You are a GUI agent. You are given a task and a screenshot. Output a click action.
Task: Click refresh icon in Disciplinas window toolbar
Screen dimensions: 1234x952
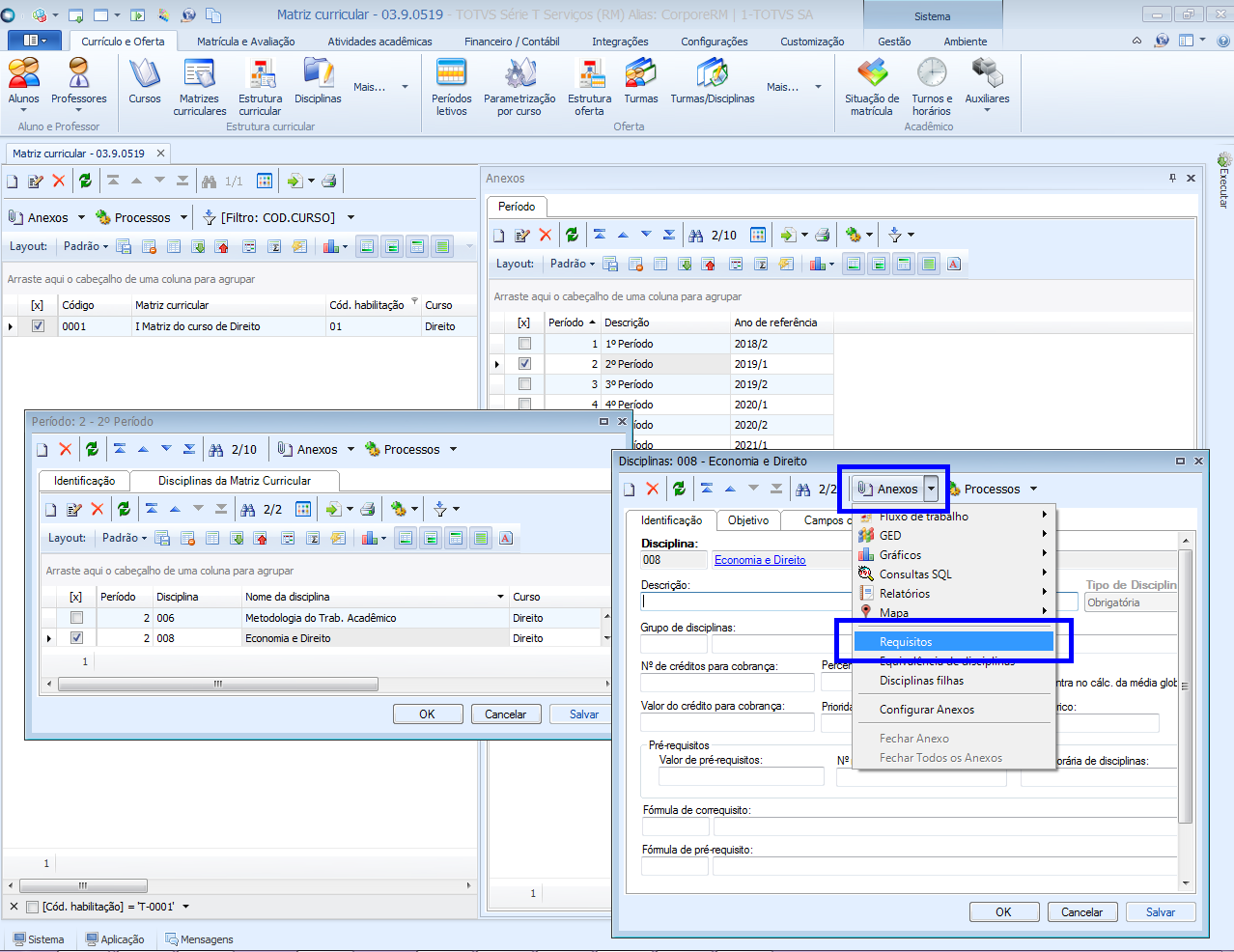tap(679, 489)
